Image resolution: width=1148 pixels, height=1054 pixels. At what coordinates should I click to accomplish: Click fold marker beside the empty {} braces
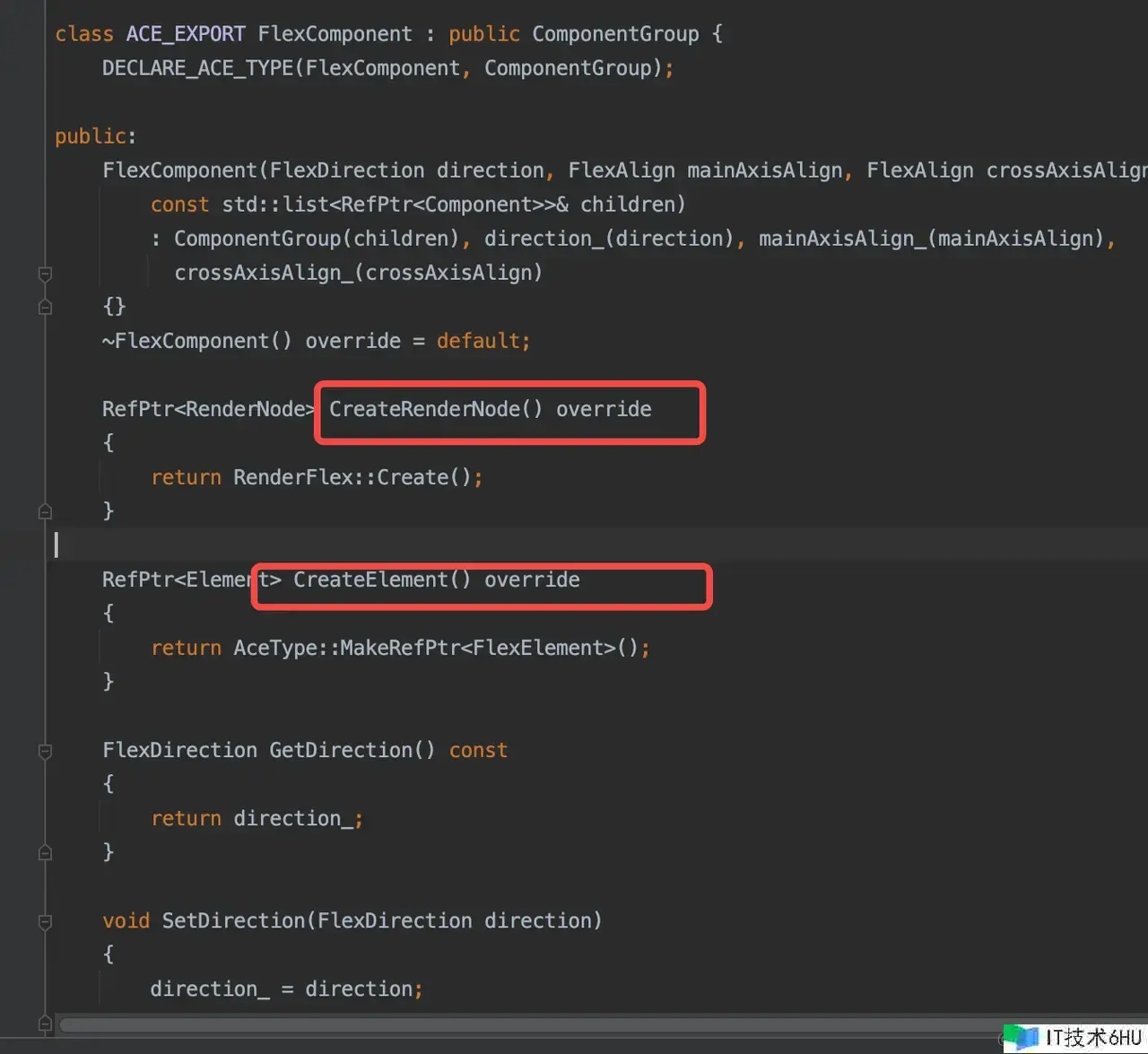click(45, 308)
